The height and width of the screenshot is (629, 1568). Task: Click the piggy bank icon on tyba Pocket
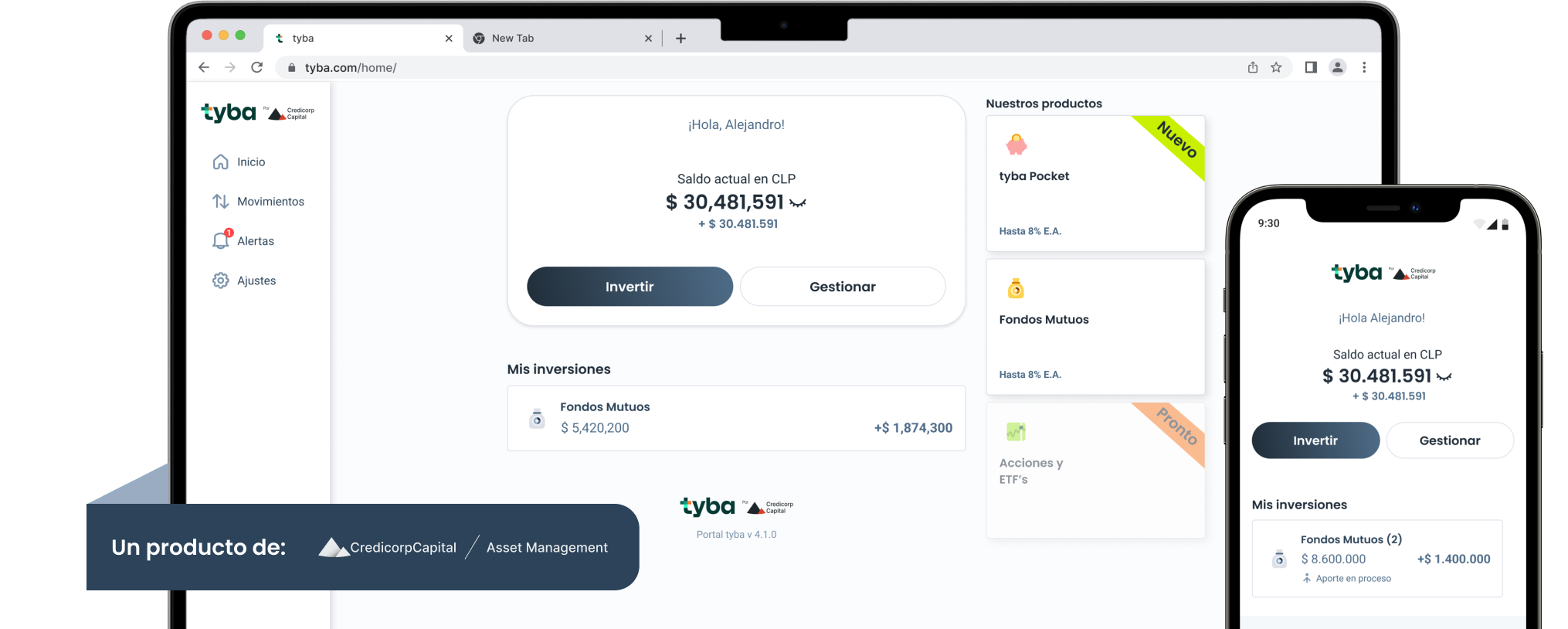coord(1016,144)
